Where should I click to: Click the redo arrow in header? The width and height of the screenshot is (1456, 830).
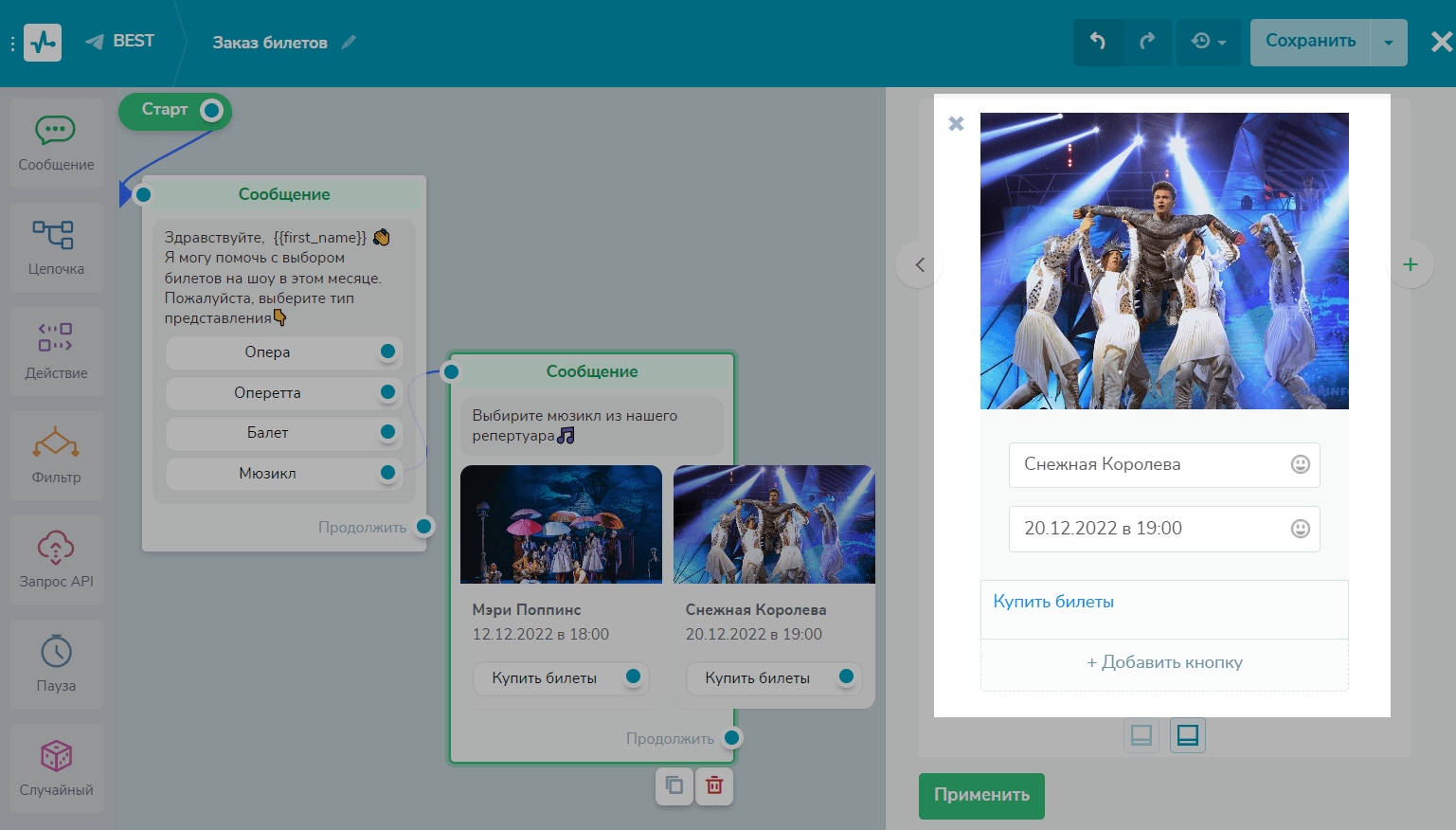point(1147,42)
